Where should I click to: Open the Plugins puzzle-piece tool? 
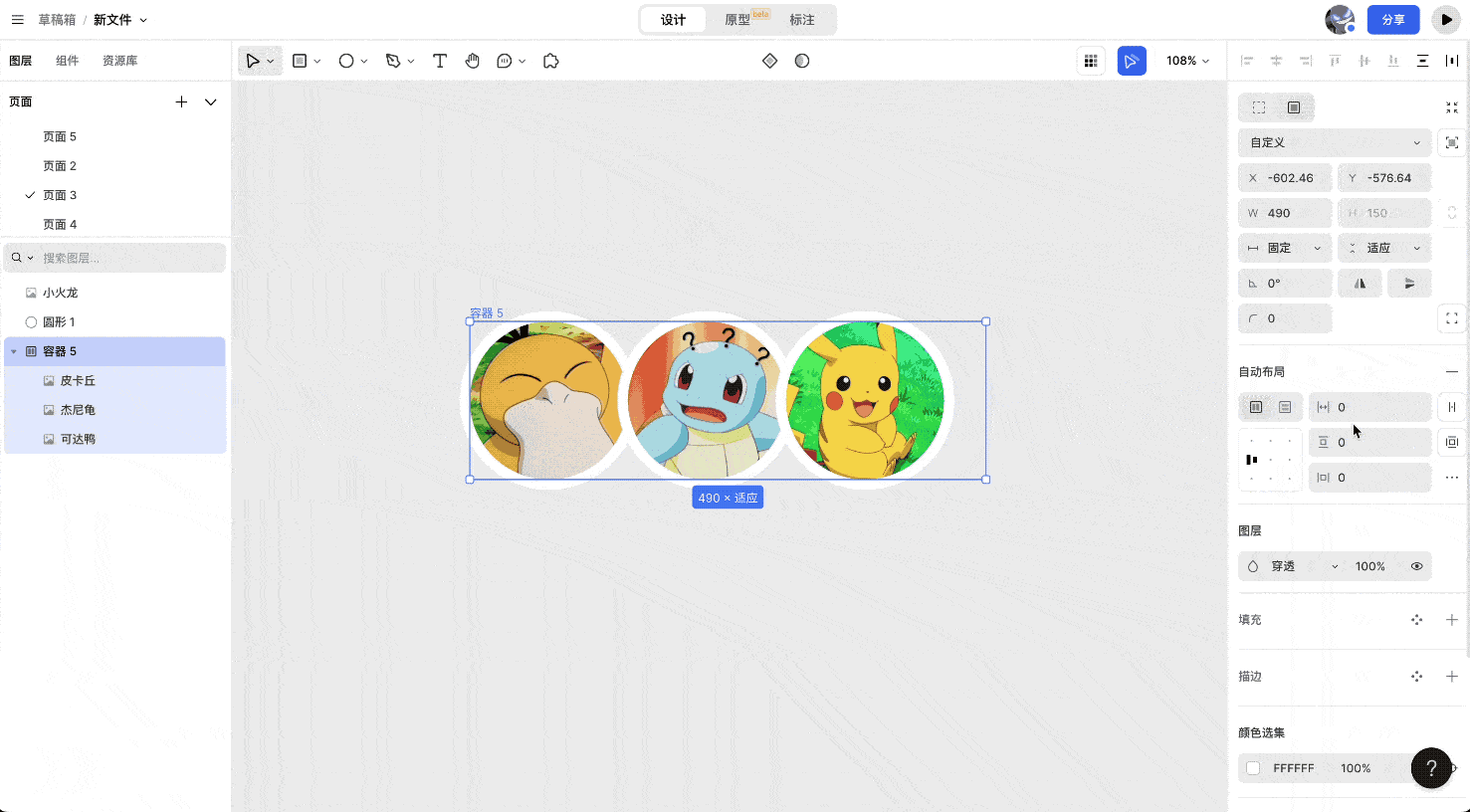pyautogui.click(x=551, y=61)
